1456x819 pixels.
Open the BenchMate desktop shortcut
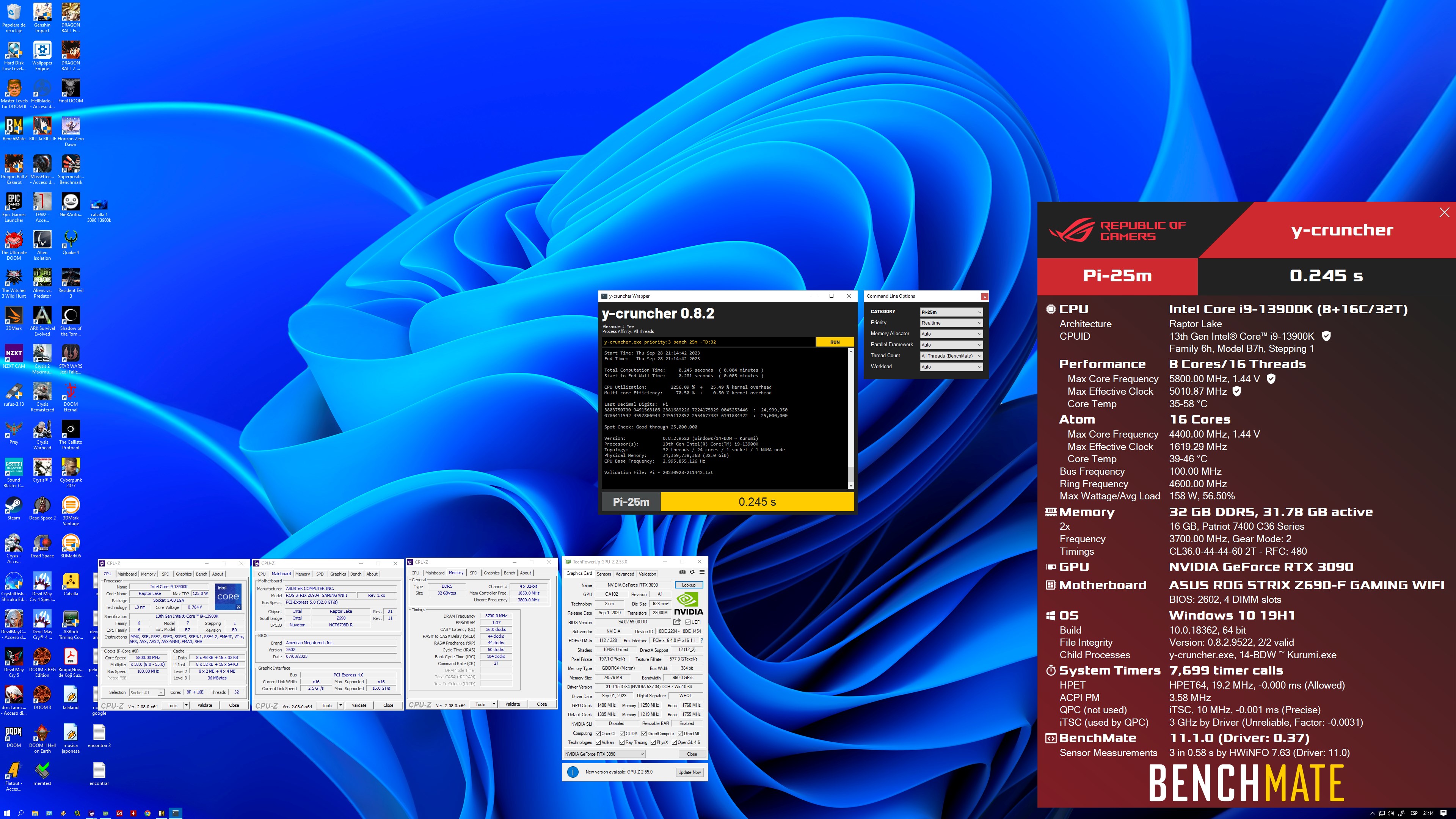click(x=14, y=129)
